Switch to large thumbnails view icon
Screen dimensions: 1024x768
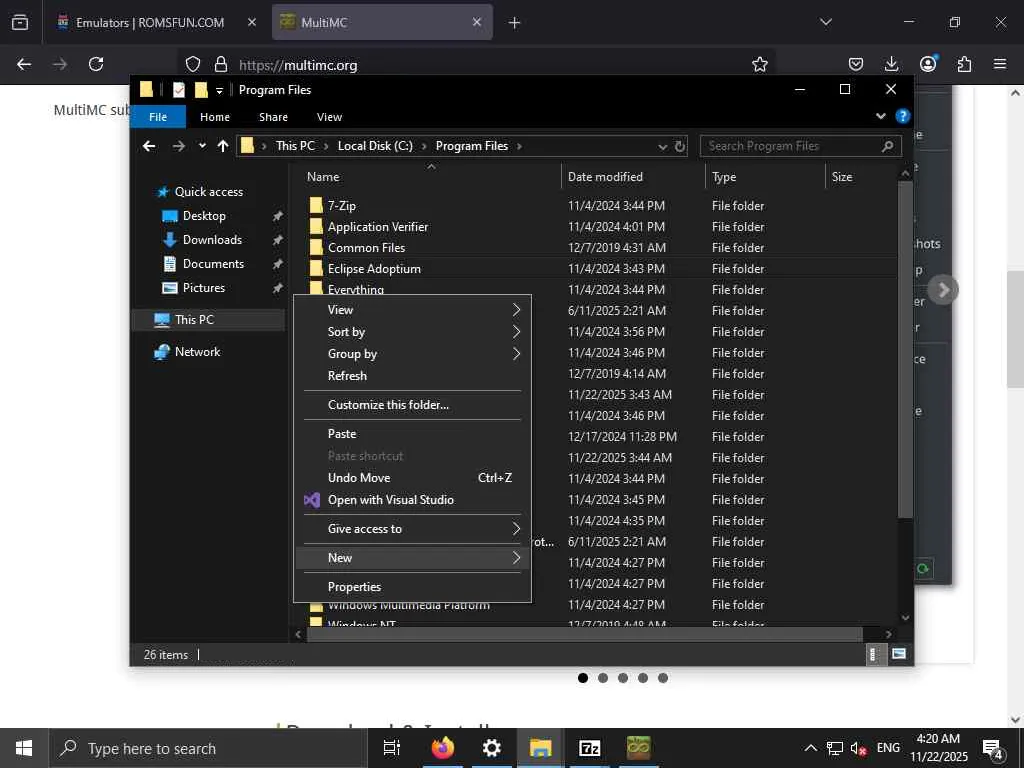click(899, 654)
